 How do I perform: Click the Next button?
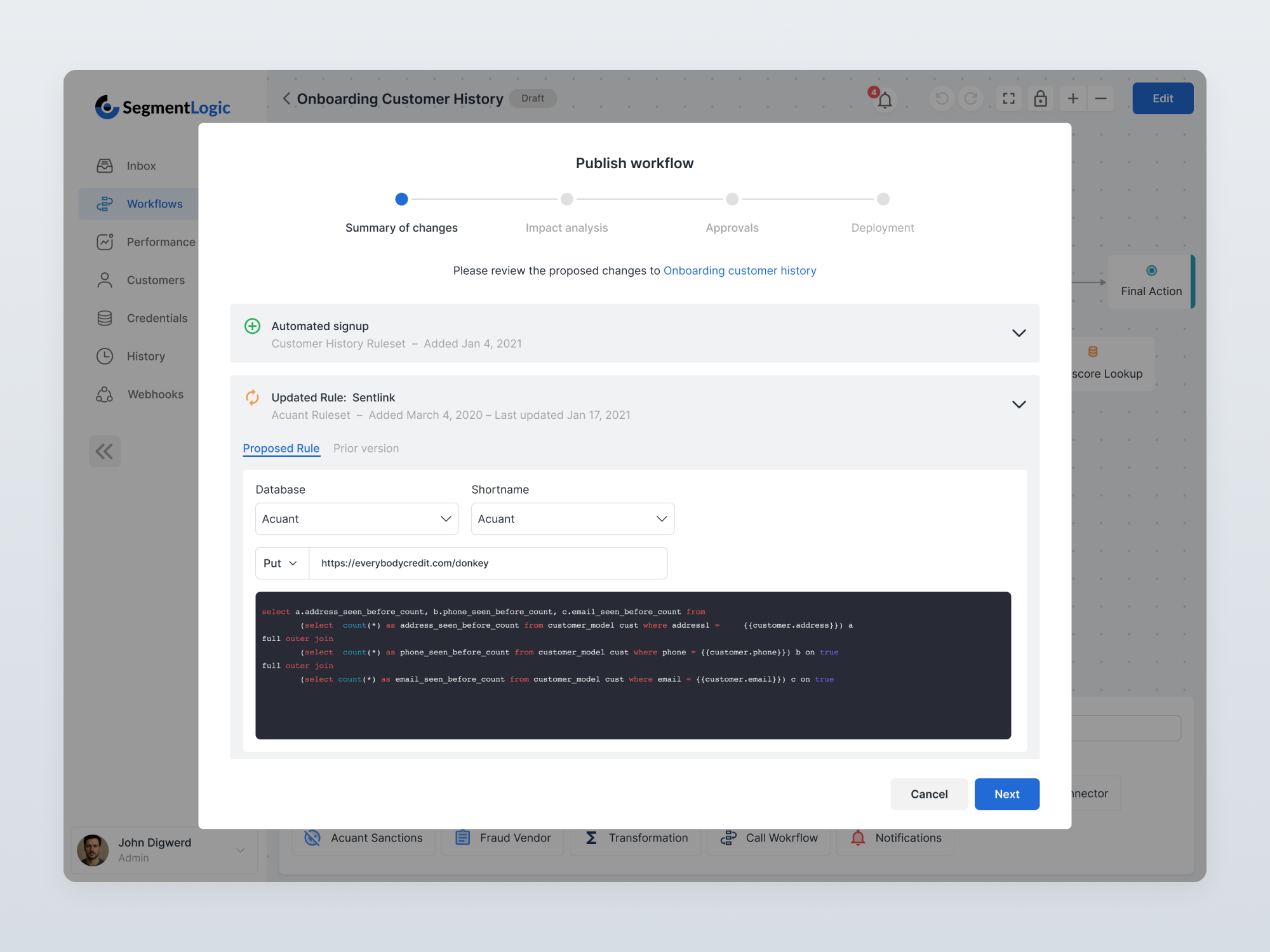point(1007,794)
